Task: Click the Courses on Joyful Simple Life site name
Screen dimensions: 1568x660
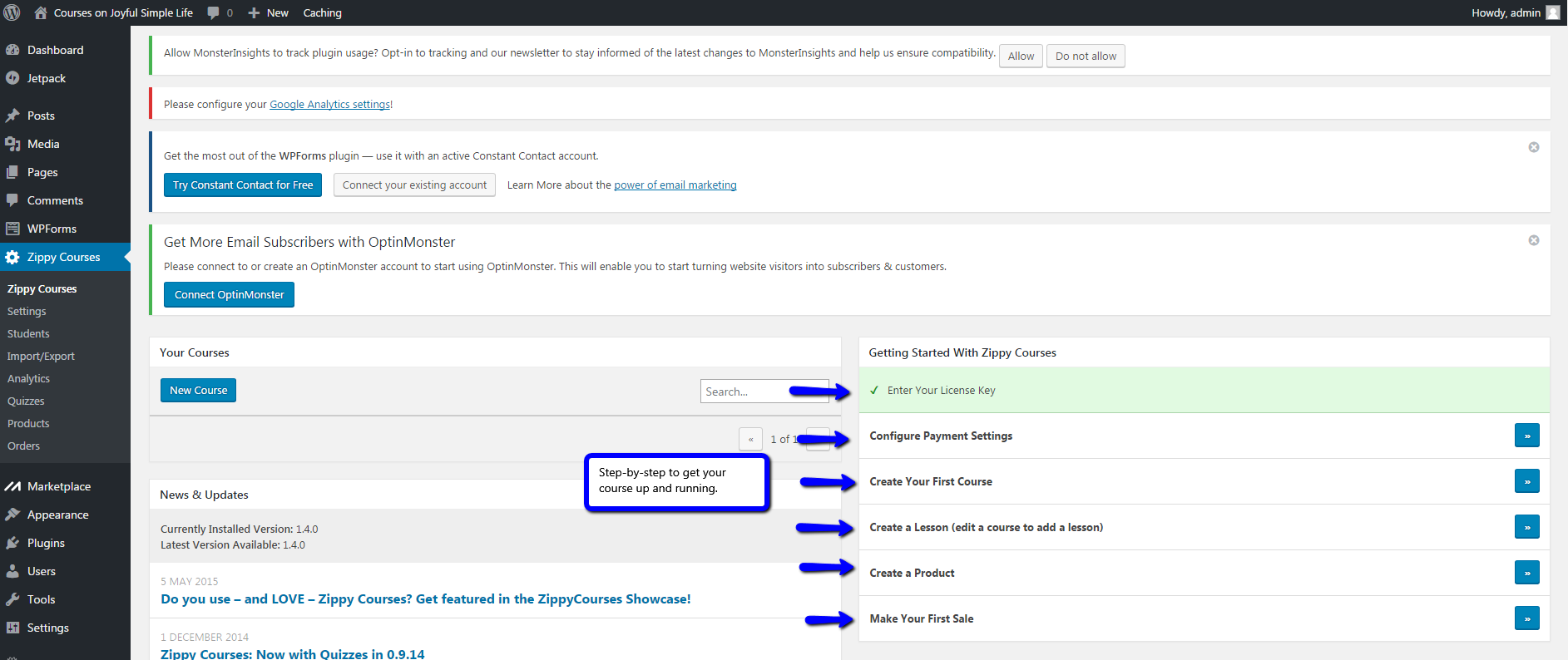Action: (x=123, y=12)
